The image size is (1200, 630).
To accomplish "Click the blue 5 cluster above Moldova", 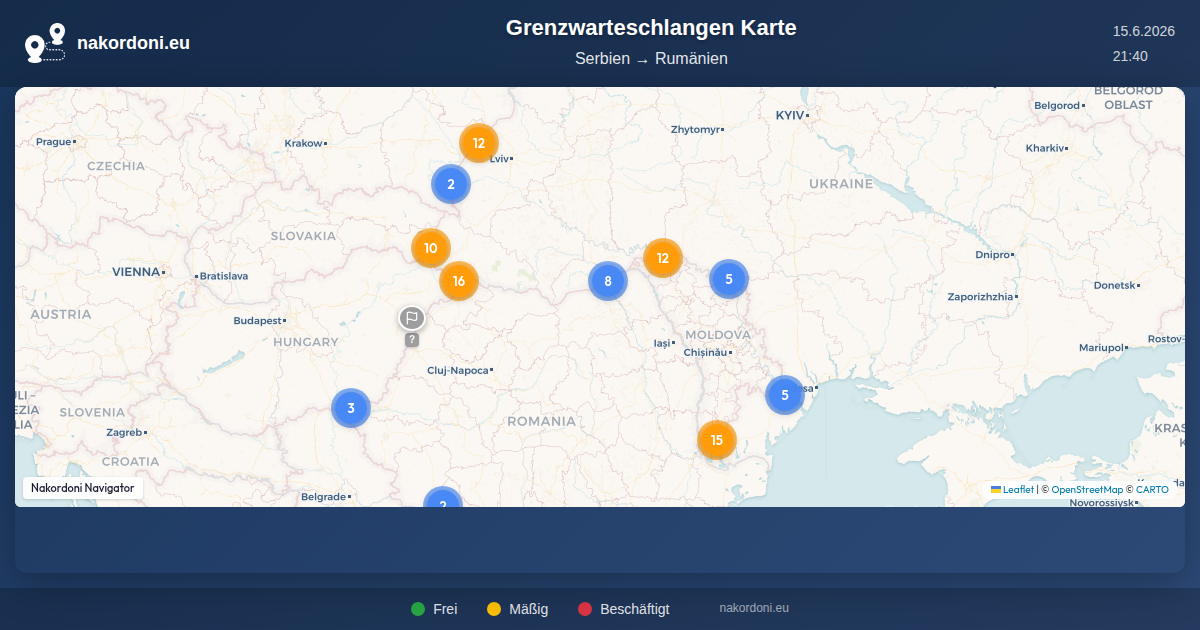I will tap(729, 279).
